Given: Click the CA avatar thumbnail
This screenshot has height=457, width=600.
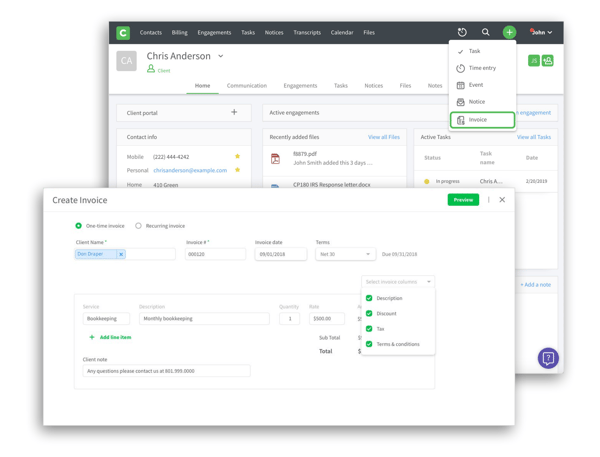Looking at the screenshot, I should coord(126,61).
